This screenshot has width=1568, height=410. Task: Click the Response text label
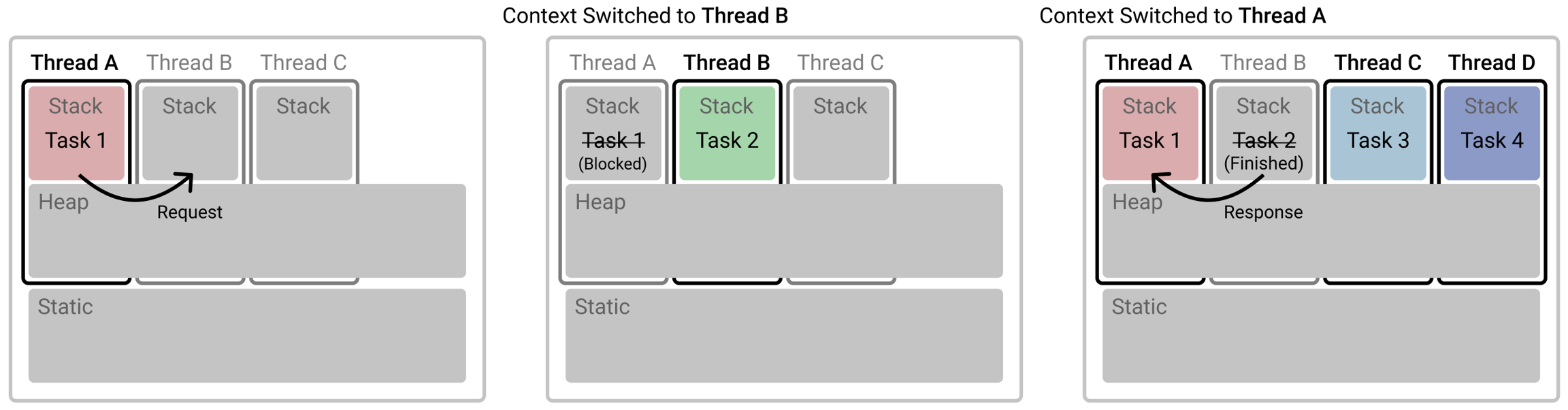[x=1263, y=212]
